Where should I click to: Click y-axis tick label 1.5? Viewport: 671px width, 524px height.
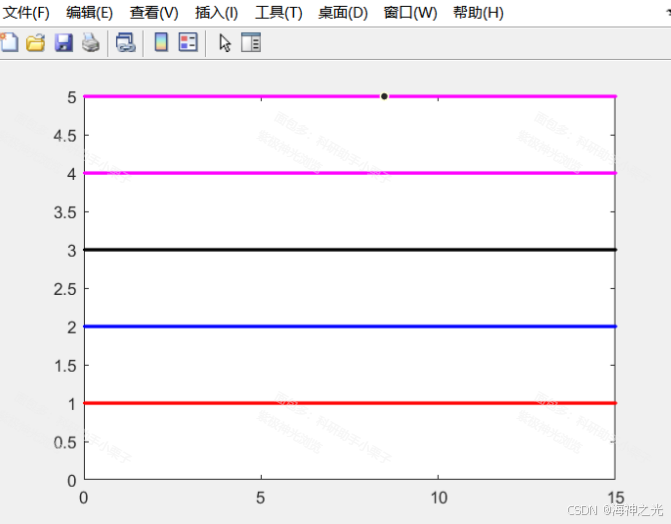pos(65,366)
